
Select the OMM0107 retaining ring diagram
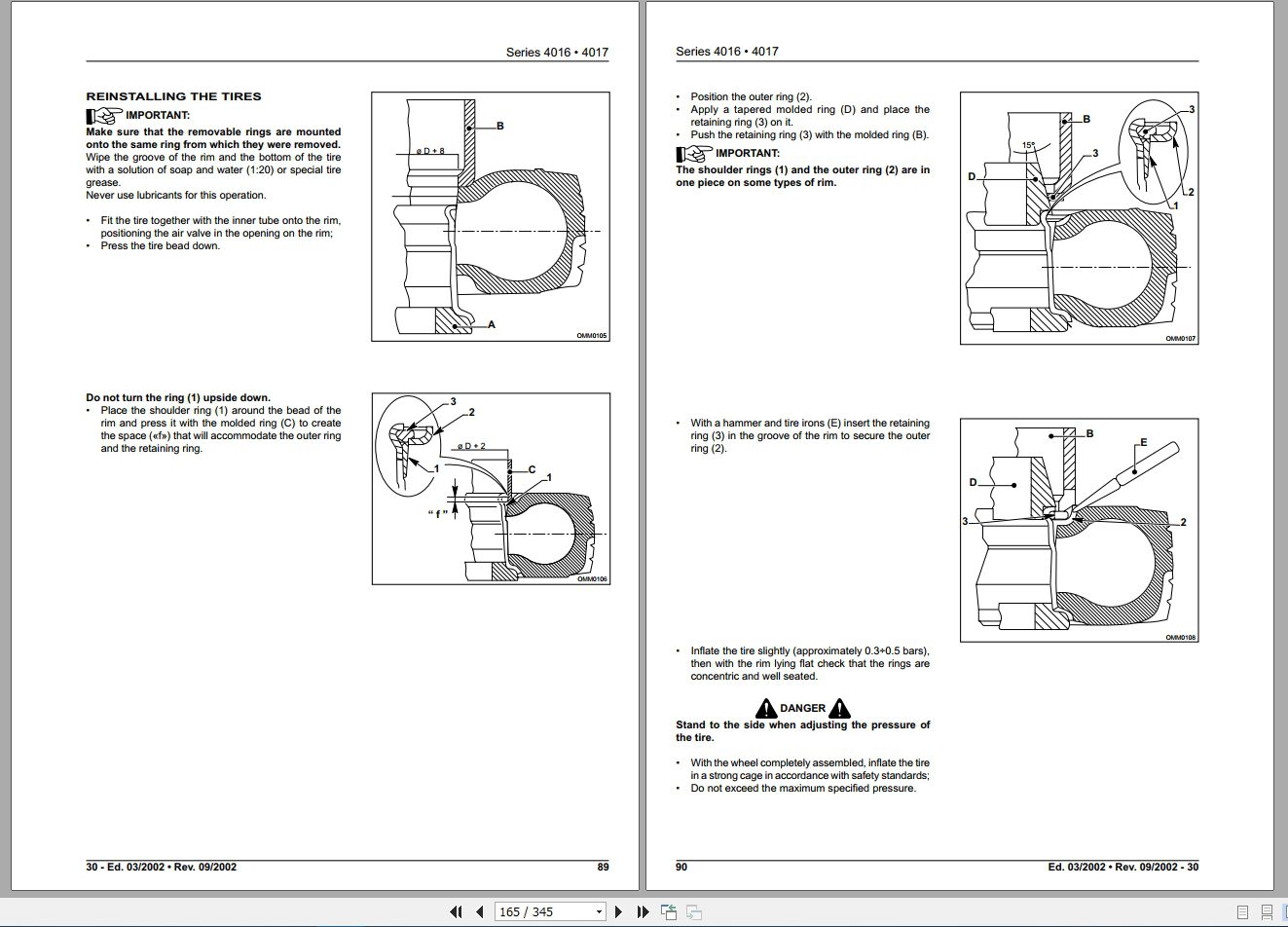click(1080, 216)
